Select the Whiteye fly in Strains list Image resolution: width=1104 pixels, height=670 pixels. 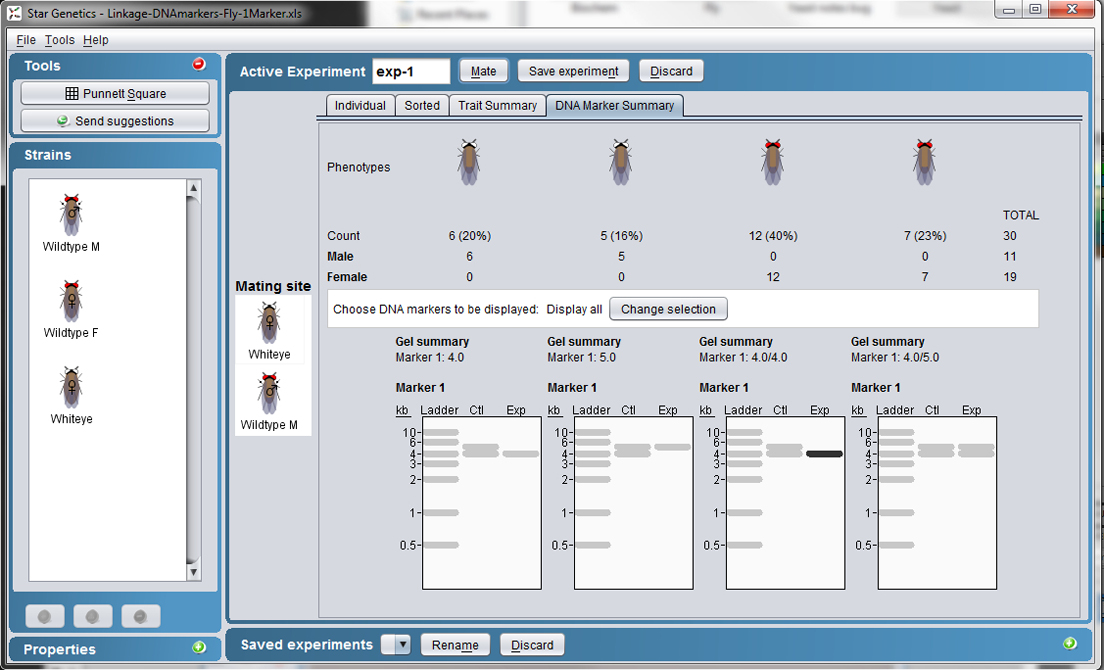(x=71, y=387)
